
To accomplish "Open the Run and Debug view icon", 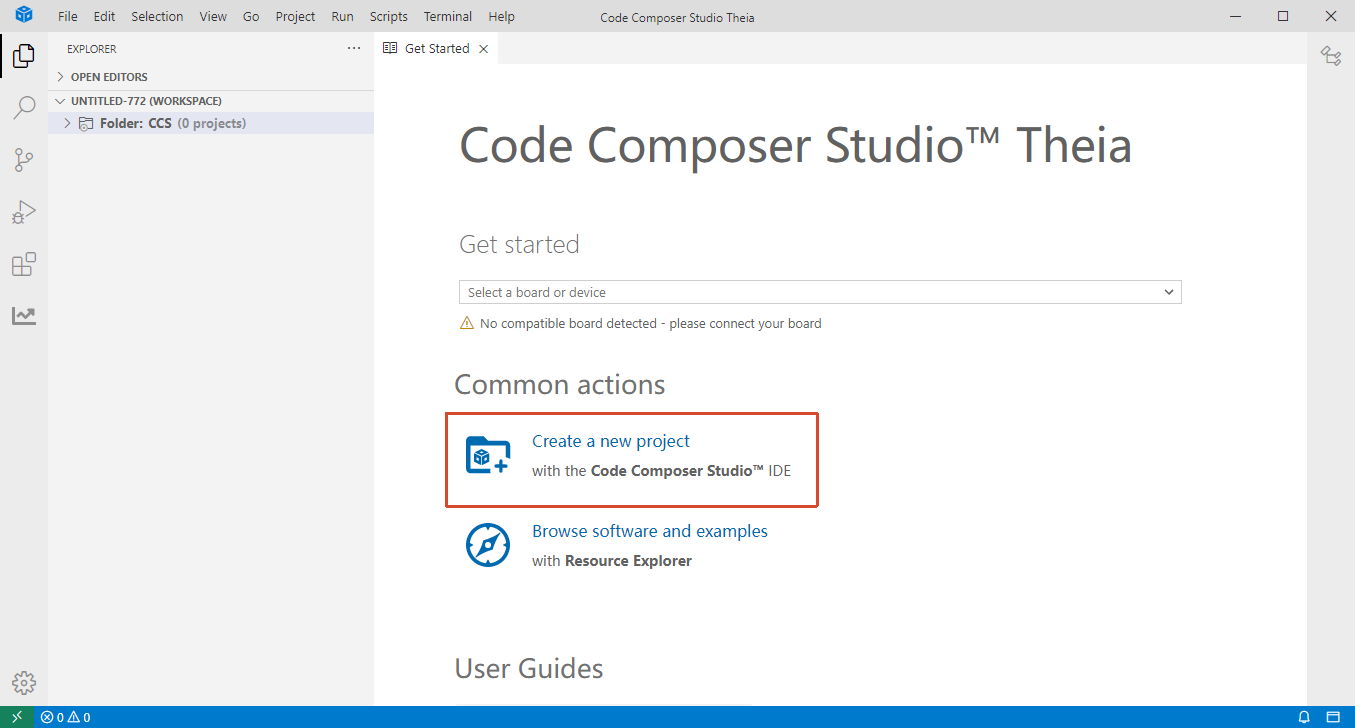I will tap(24, 212).
